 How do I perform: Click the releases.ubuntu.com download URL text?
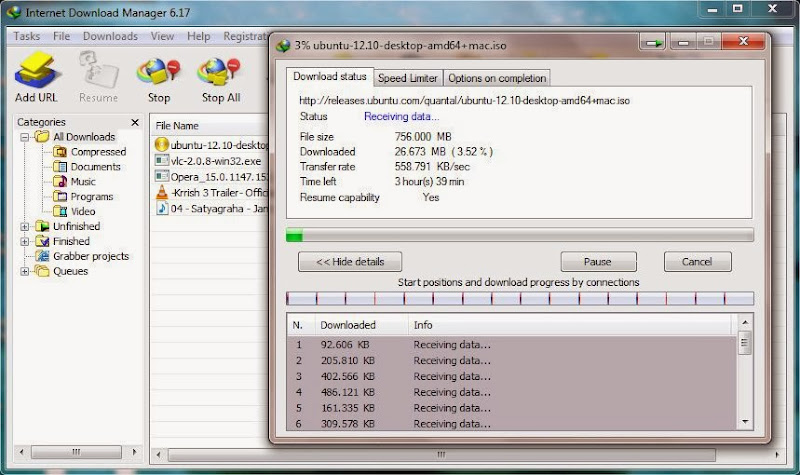[464, 101]
